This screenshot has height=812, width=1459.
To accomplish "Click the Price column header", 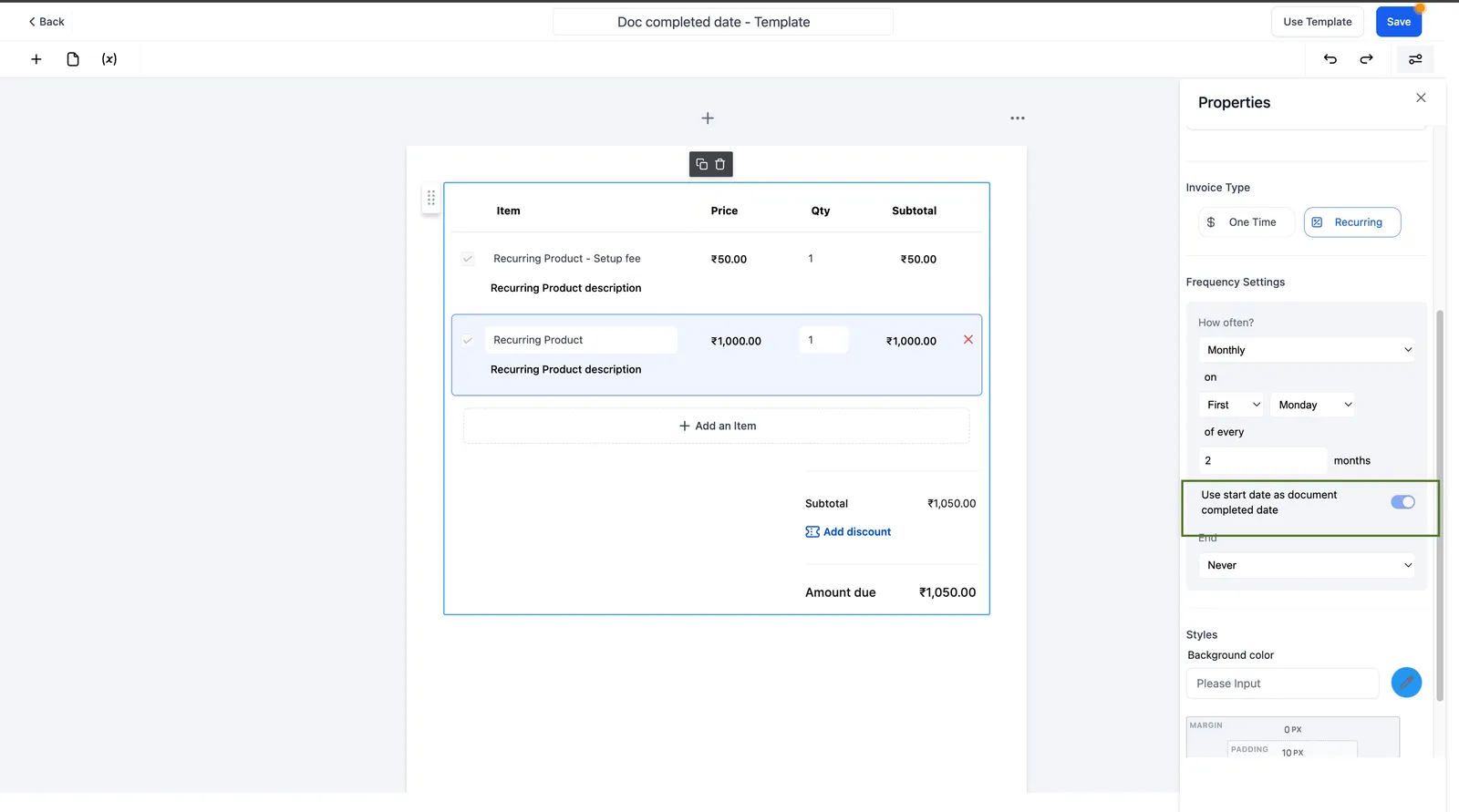I will (724, 211).
